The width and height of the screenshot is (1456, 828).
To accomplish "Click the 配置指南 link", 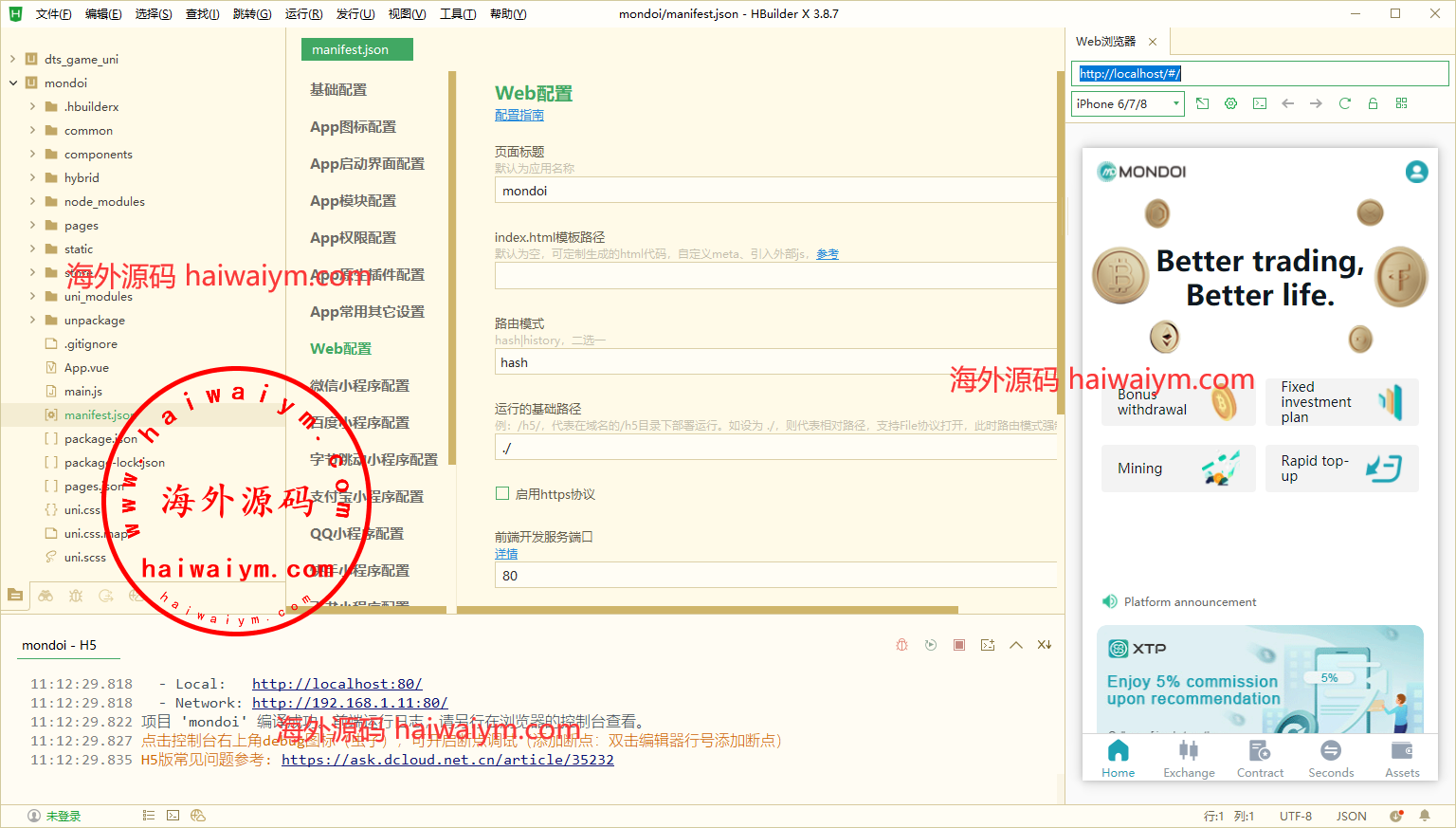I will click(x=519, y=116).
